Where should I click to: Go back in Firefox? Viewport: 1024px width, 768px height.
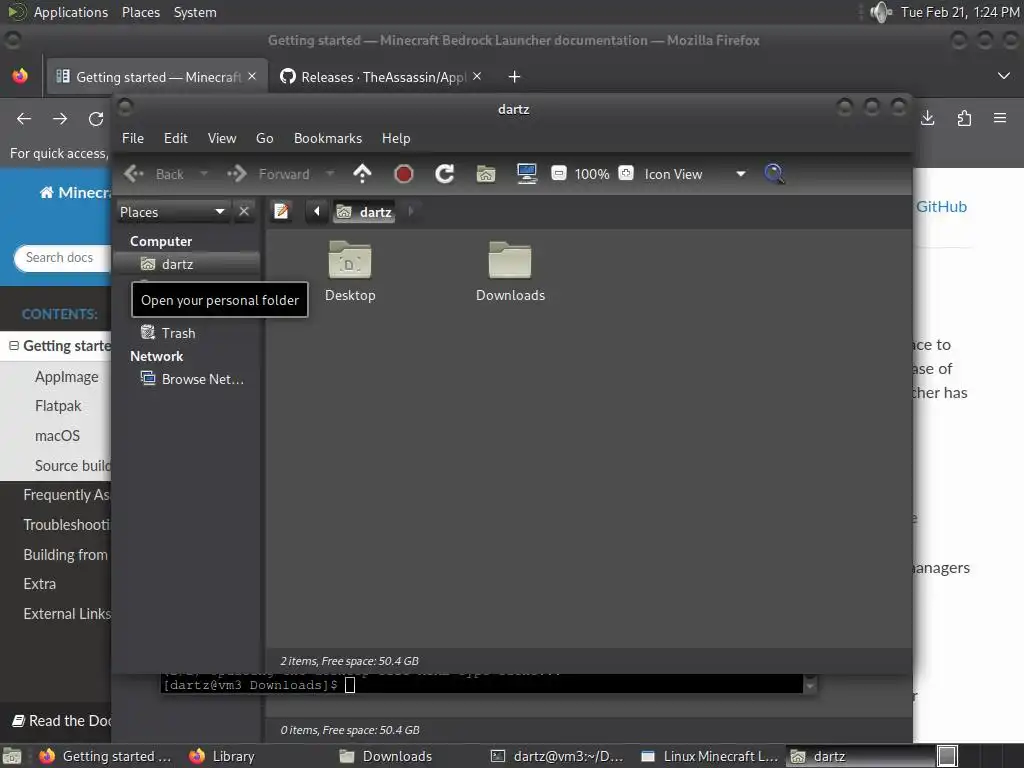pyautogui.click(x=24, y=118)
